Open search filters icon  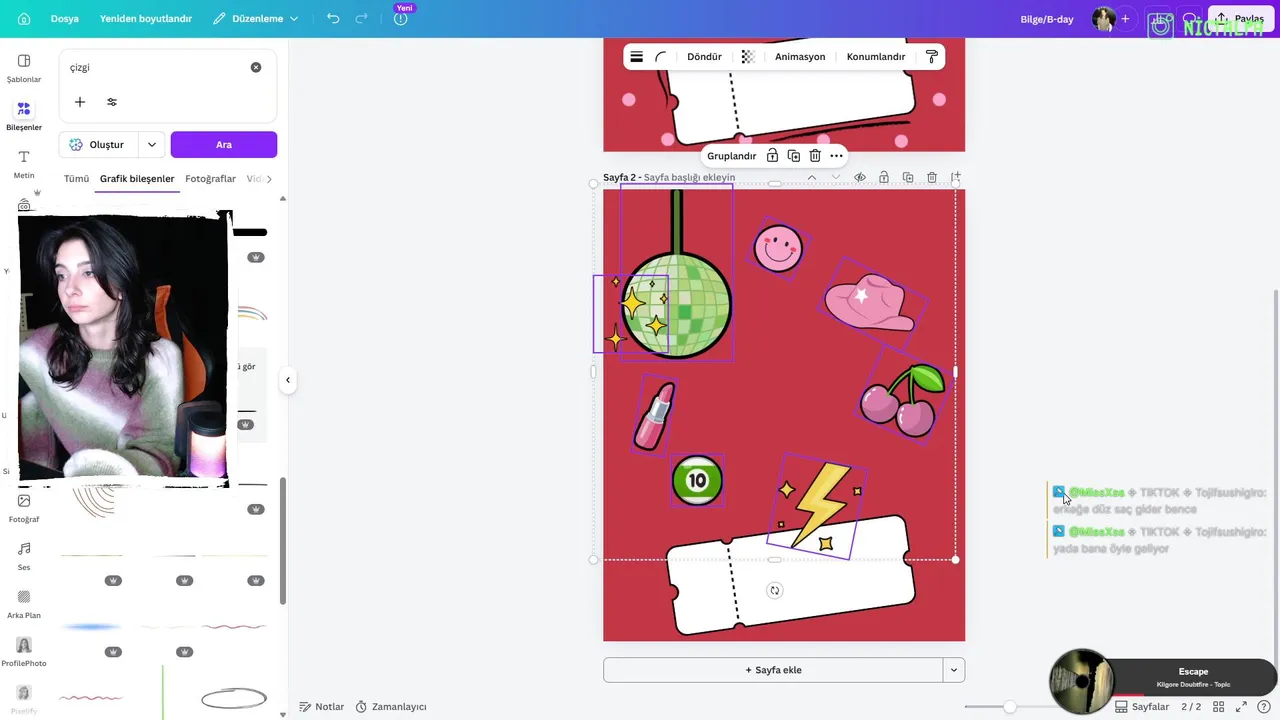coord(112,102)
